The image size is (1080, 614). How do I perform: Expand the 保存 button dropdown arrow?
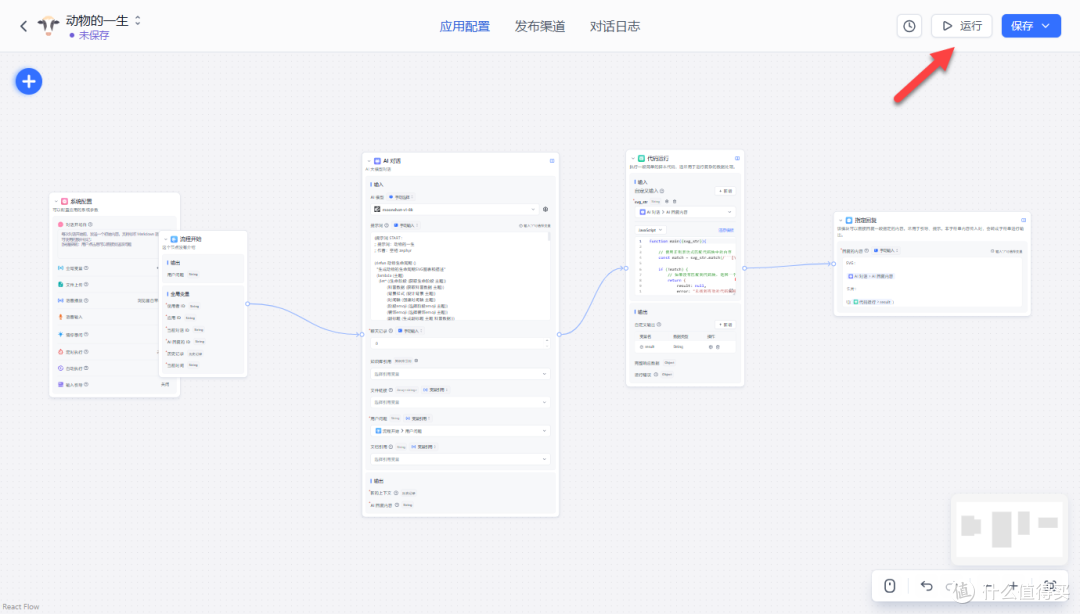tap(1047, 26)
